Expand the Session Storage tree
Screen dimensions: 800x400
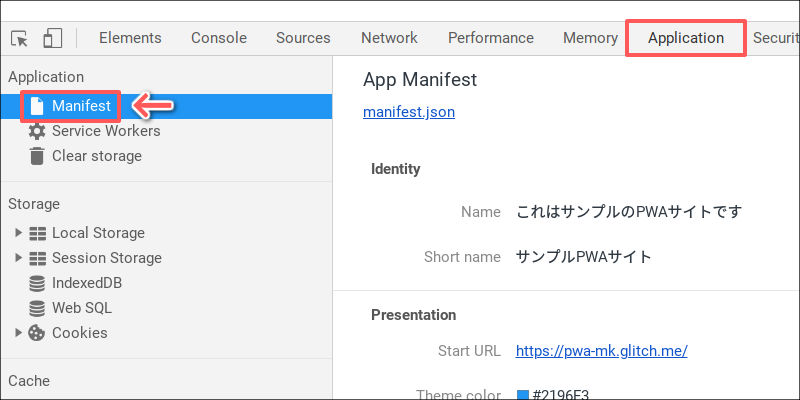coord(18,258)
